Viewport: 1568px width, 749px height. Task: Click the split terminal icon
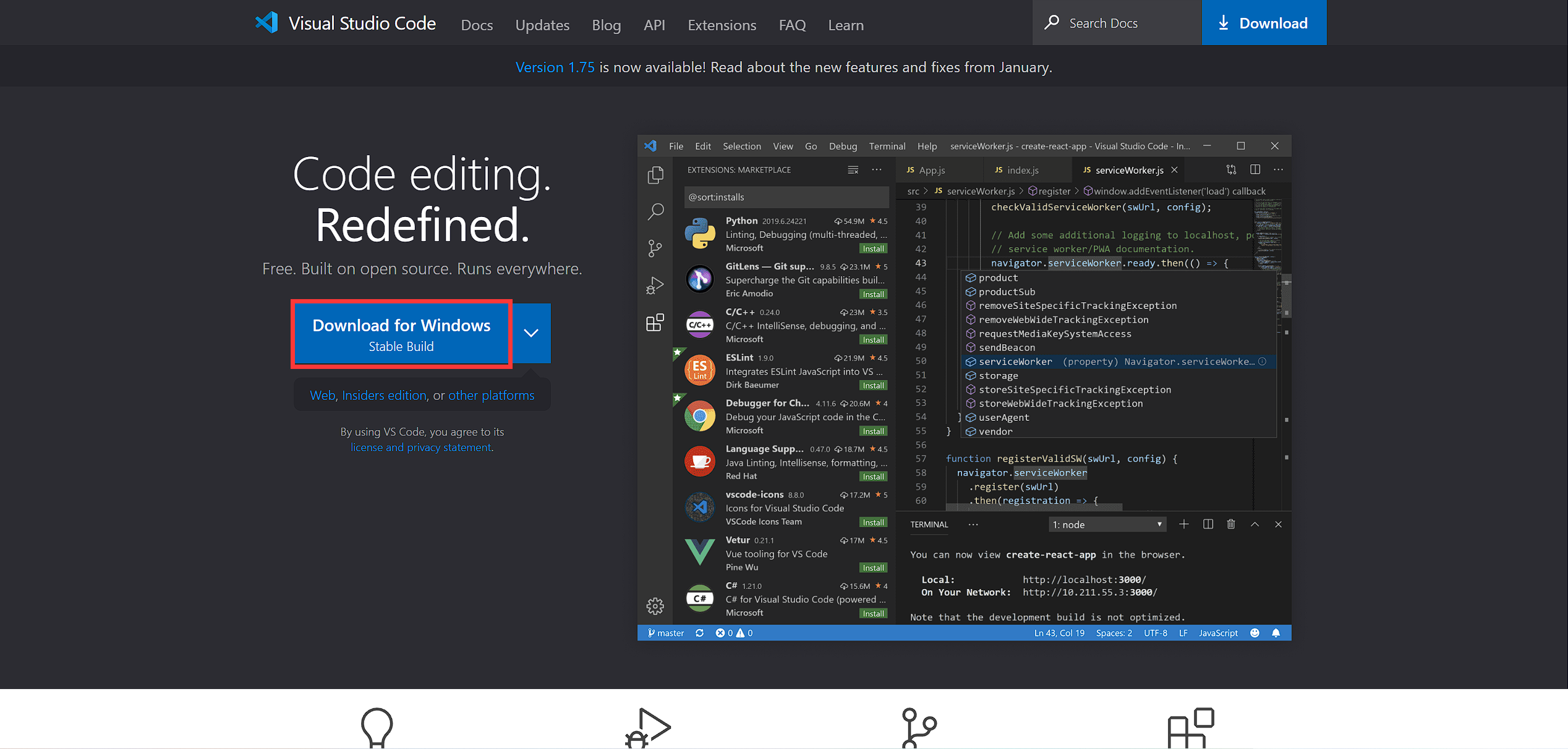[x=1208, y=524]
